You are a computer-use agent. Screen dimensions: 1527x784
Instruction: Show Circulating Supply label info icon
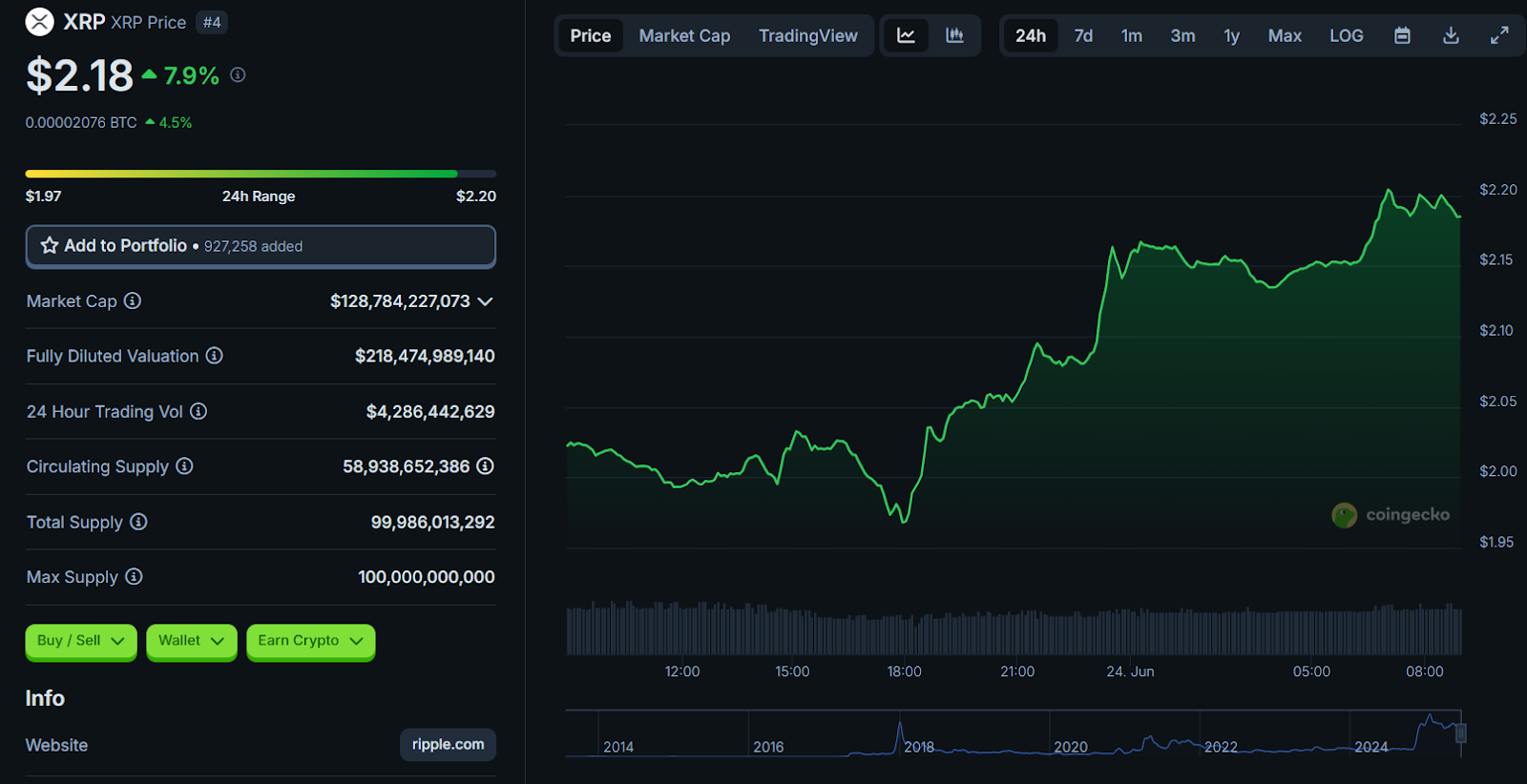click(184, 466)
